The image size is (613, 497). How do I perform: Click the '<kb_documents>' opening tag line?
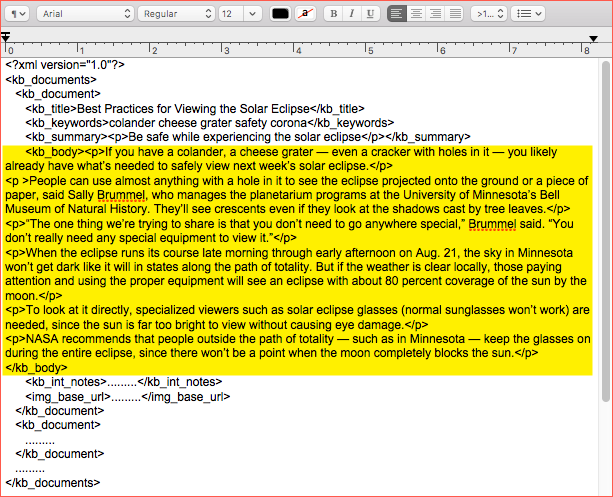[51, 80]
